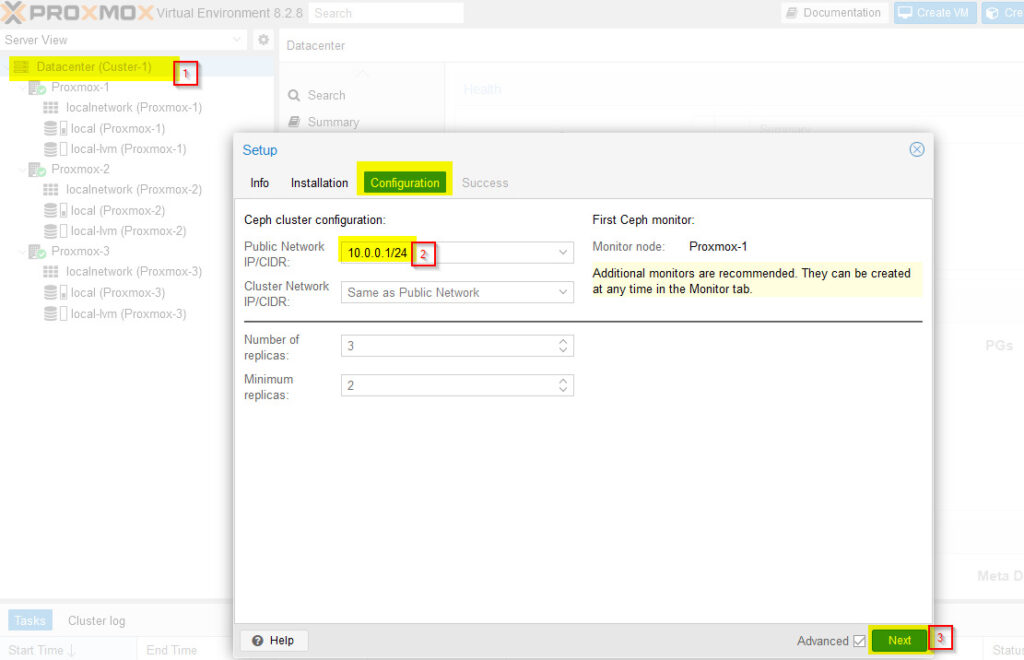Click the localnetwork (Proxmox-3) grid icon

point(51,272)
